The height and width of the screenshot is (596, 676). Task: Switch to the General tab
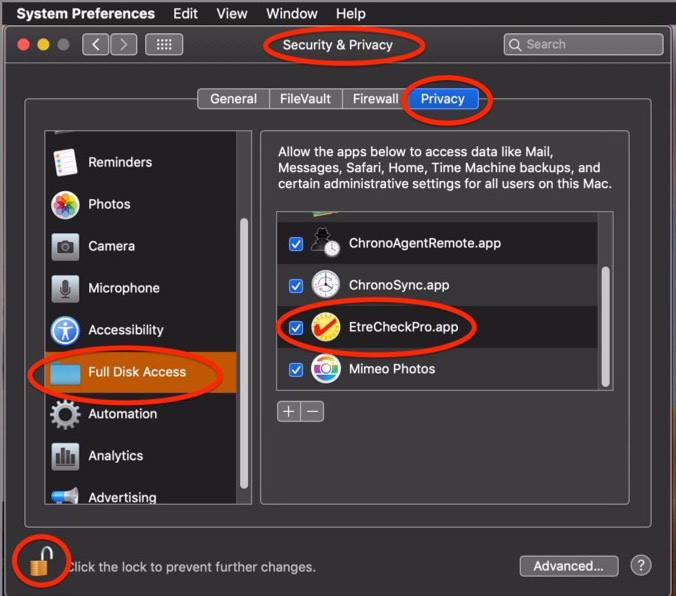click(233, 99)
